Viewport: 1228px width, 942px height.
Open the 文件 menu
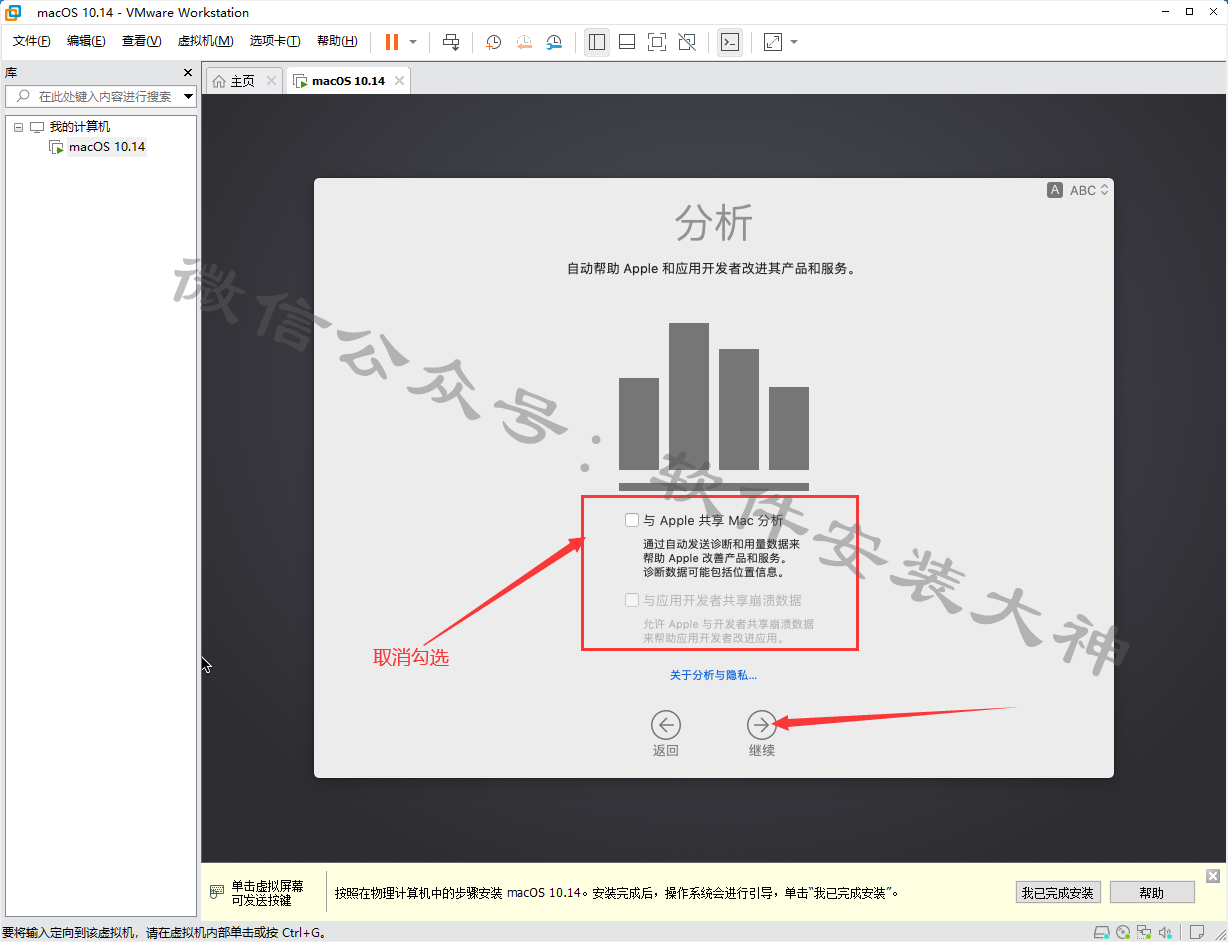click(32, 41)
